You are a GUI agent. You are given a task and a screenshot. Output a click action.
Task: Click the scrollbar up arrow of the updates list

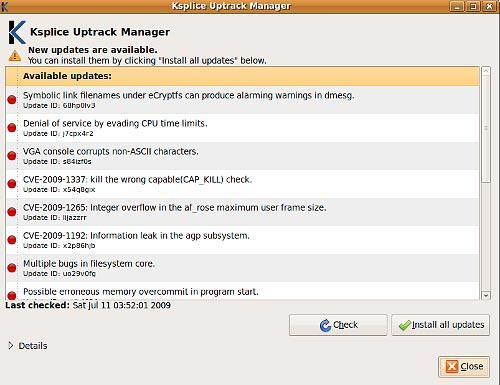(486, 71)
